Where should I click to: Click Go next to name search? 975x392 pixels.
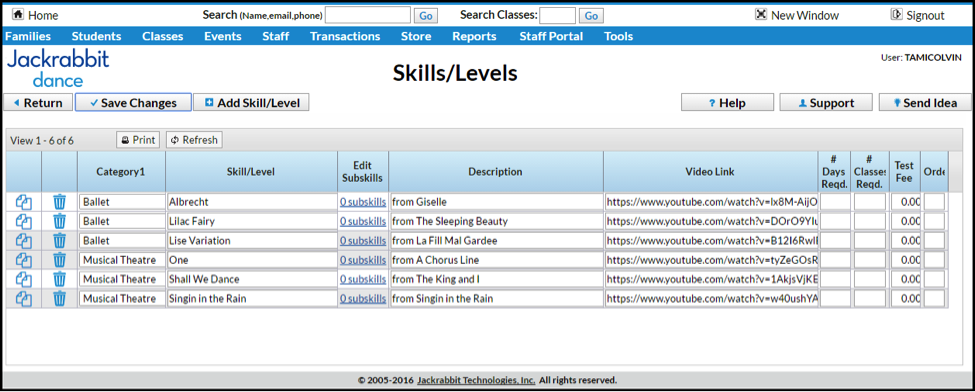426,16
